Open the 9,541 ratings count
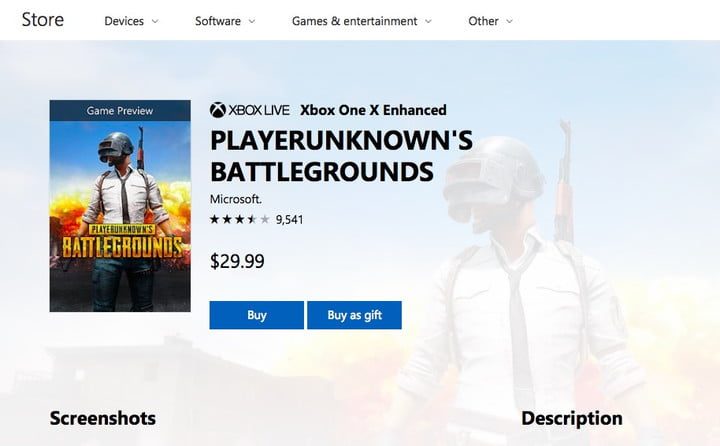The height and width of the screenshot is (446, 720). (x=289, y=219)
